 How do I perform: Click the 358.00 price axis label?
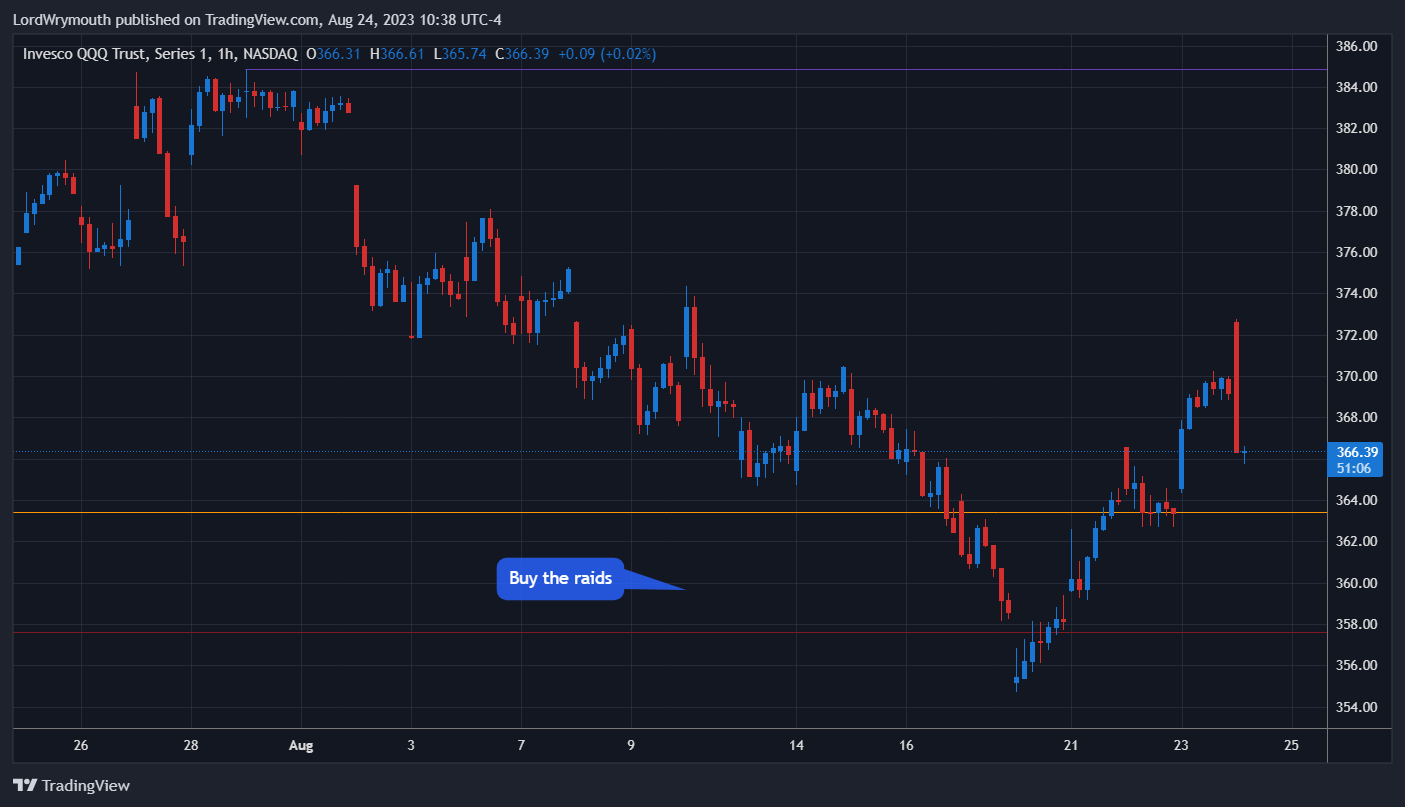pos(1357,624)
